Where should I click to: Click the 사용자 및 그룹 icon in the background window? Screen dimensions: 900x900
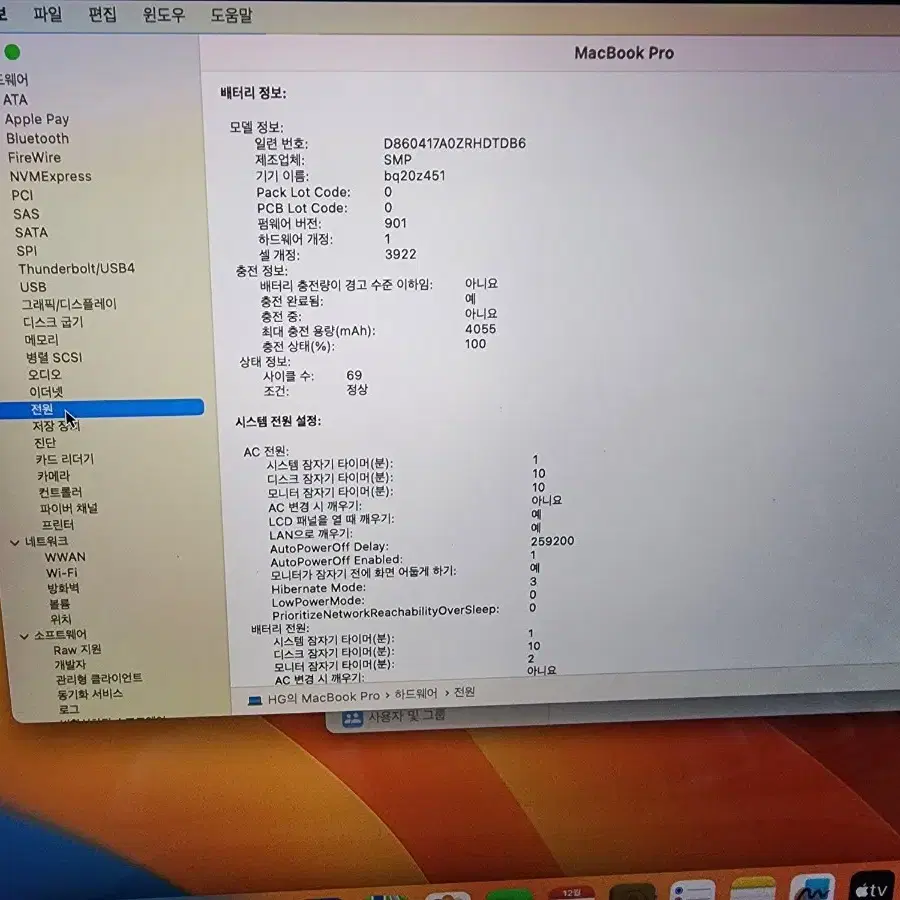(352, 717)
